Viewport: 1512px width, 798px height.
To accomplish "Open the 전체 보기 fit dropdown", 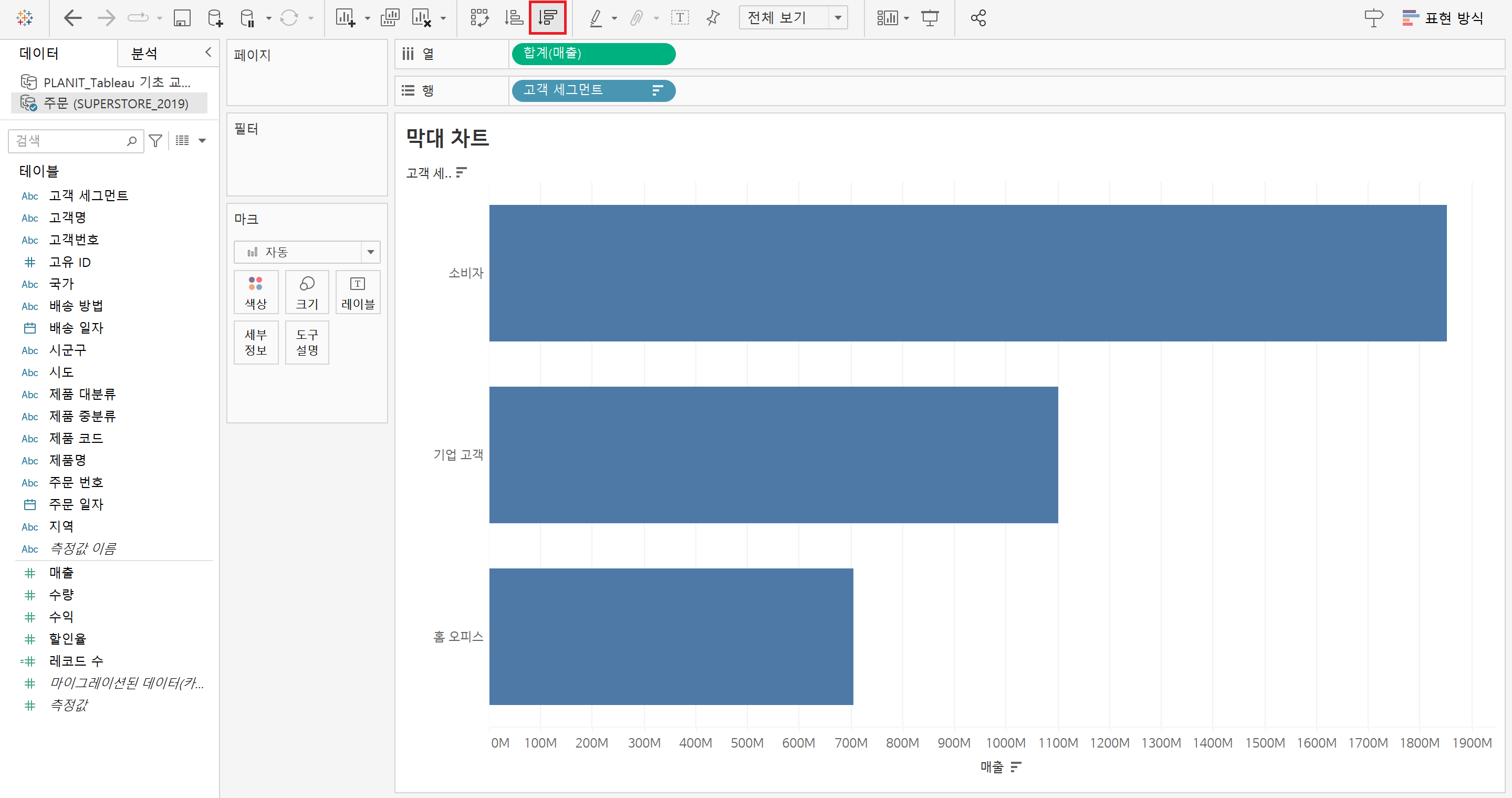I will (x=838, y=18).
